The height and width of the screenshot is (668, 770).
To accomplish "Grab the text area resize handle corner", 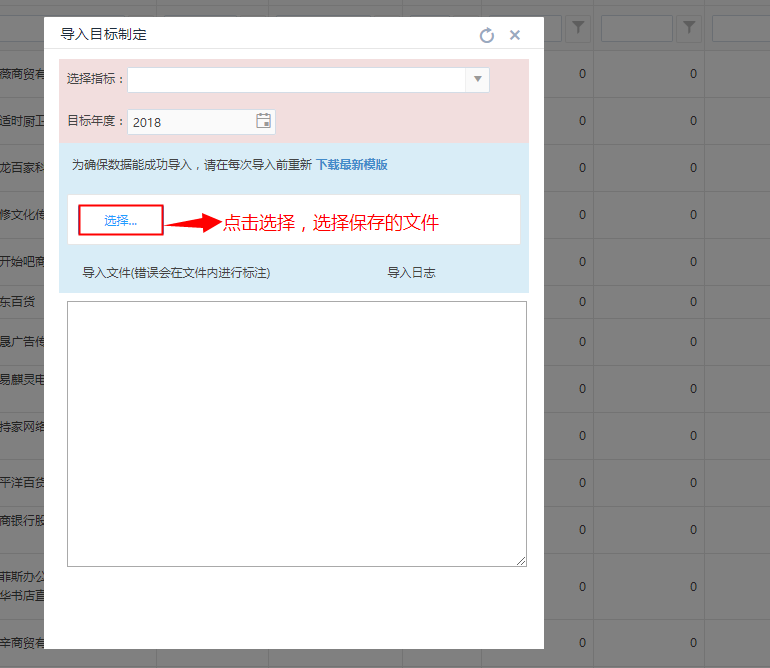I will (x=521, y=561).
